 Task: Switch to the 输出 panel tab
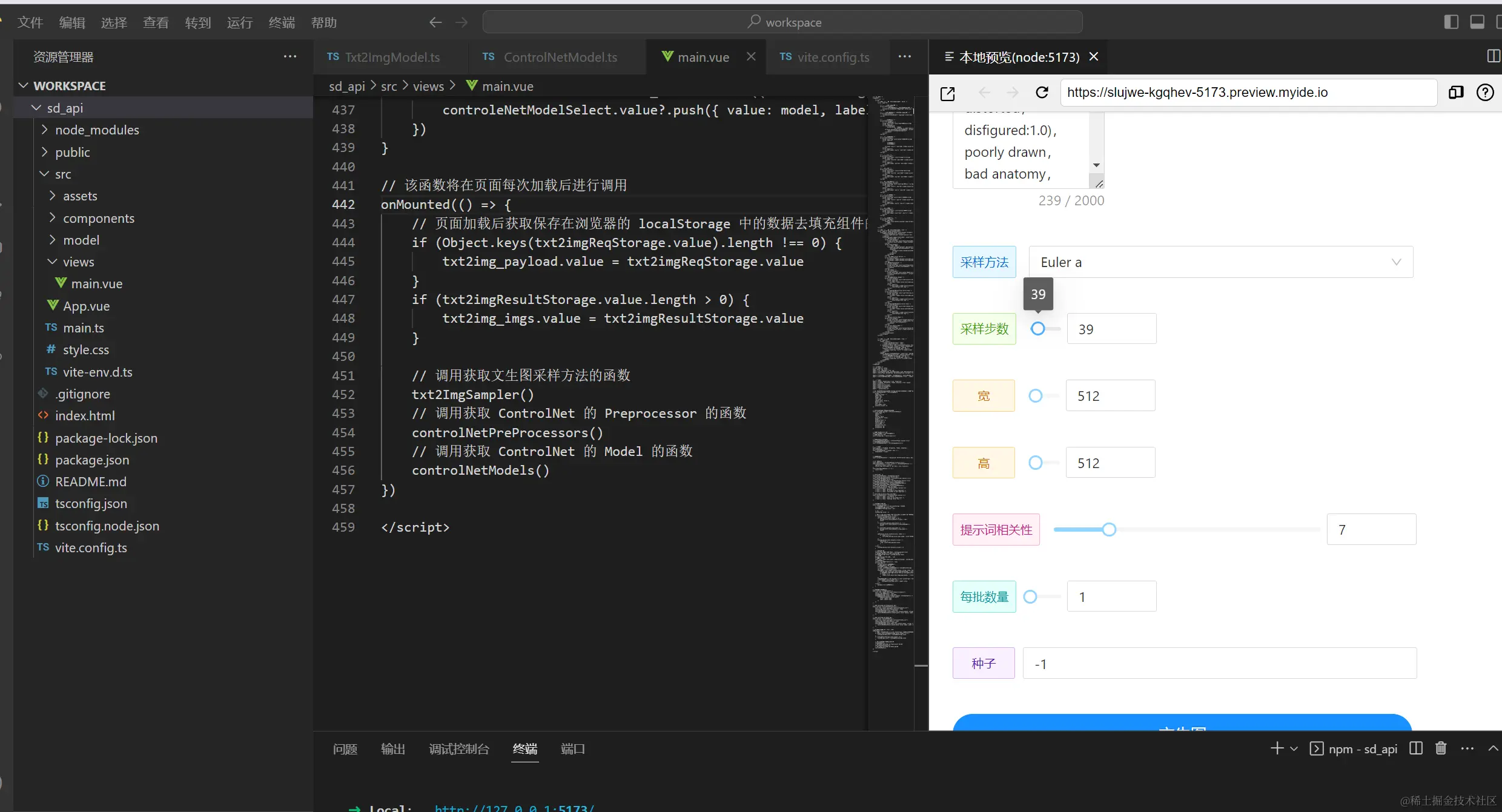point(393,749)
